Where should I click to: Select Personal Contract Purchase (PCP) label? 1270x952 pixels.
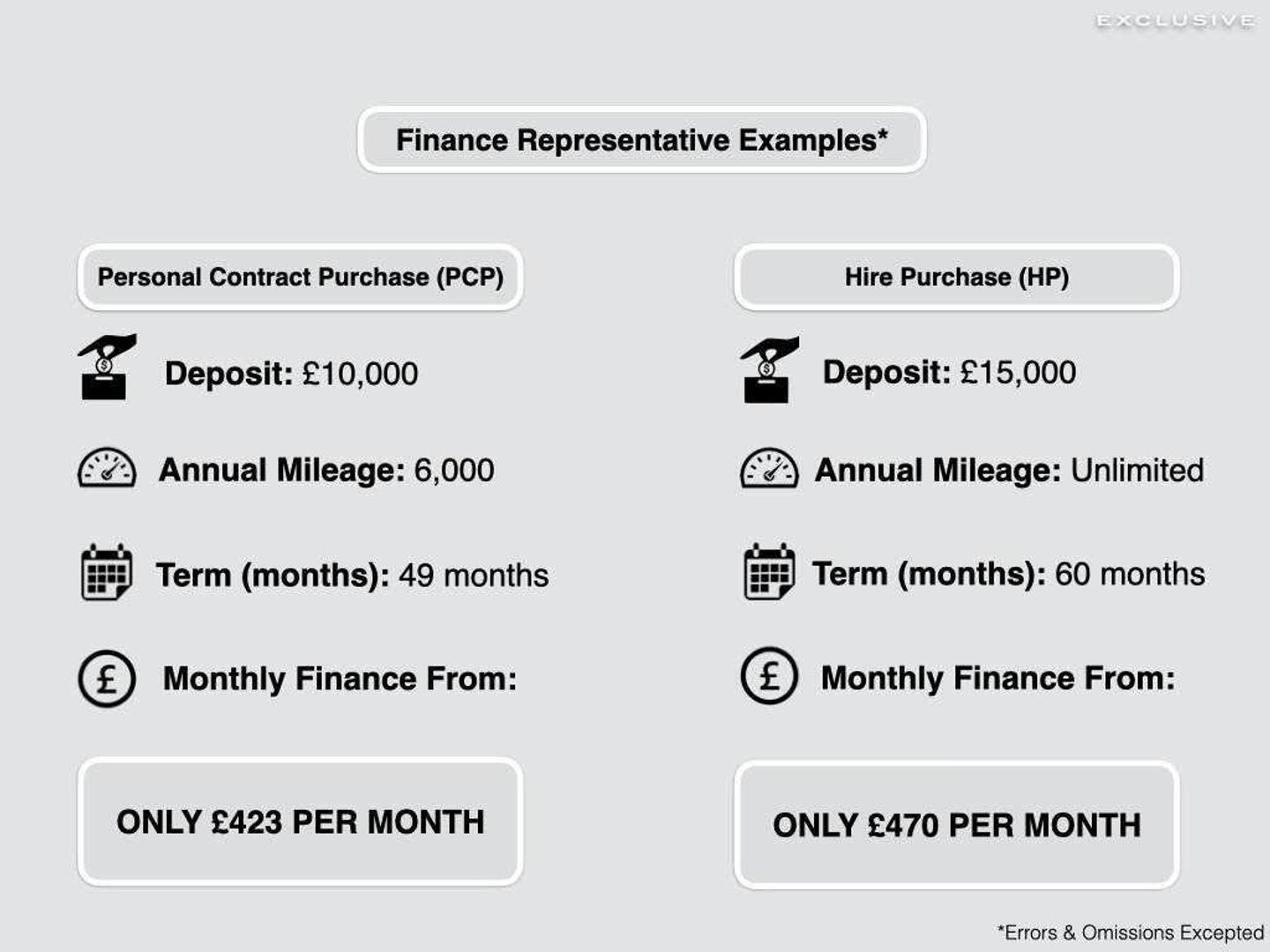(301, 277)
